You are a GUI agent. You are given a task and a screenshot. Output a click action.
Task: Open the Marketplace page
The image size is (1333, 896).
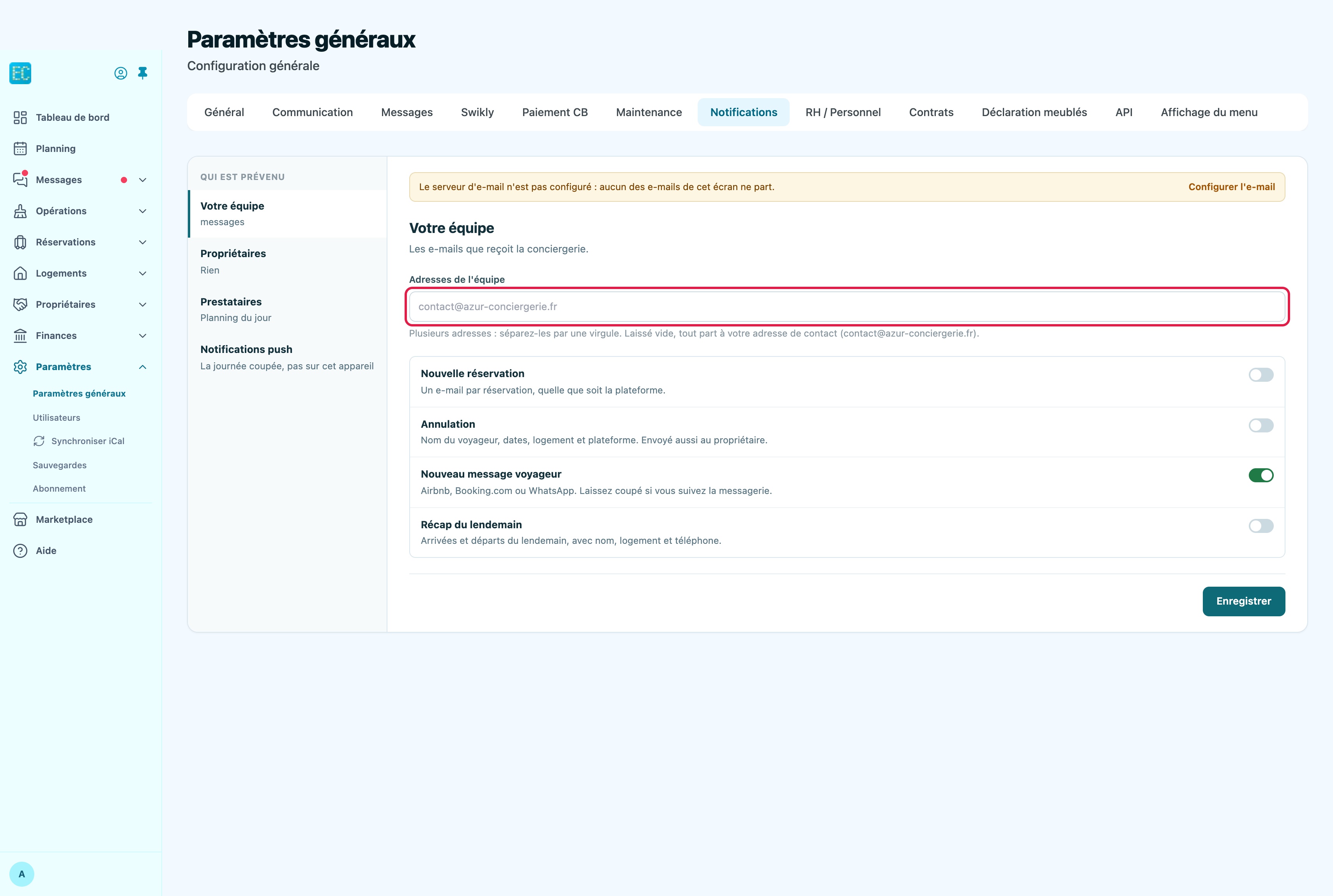(64, 519)
